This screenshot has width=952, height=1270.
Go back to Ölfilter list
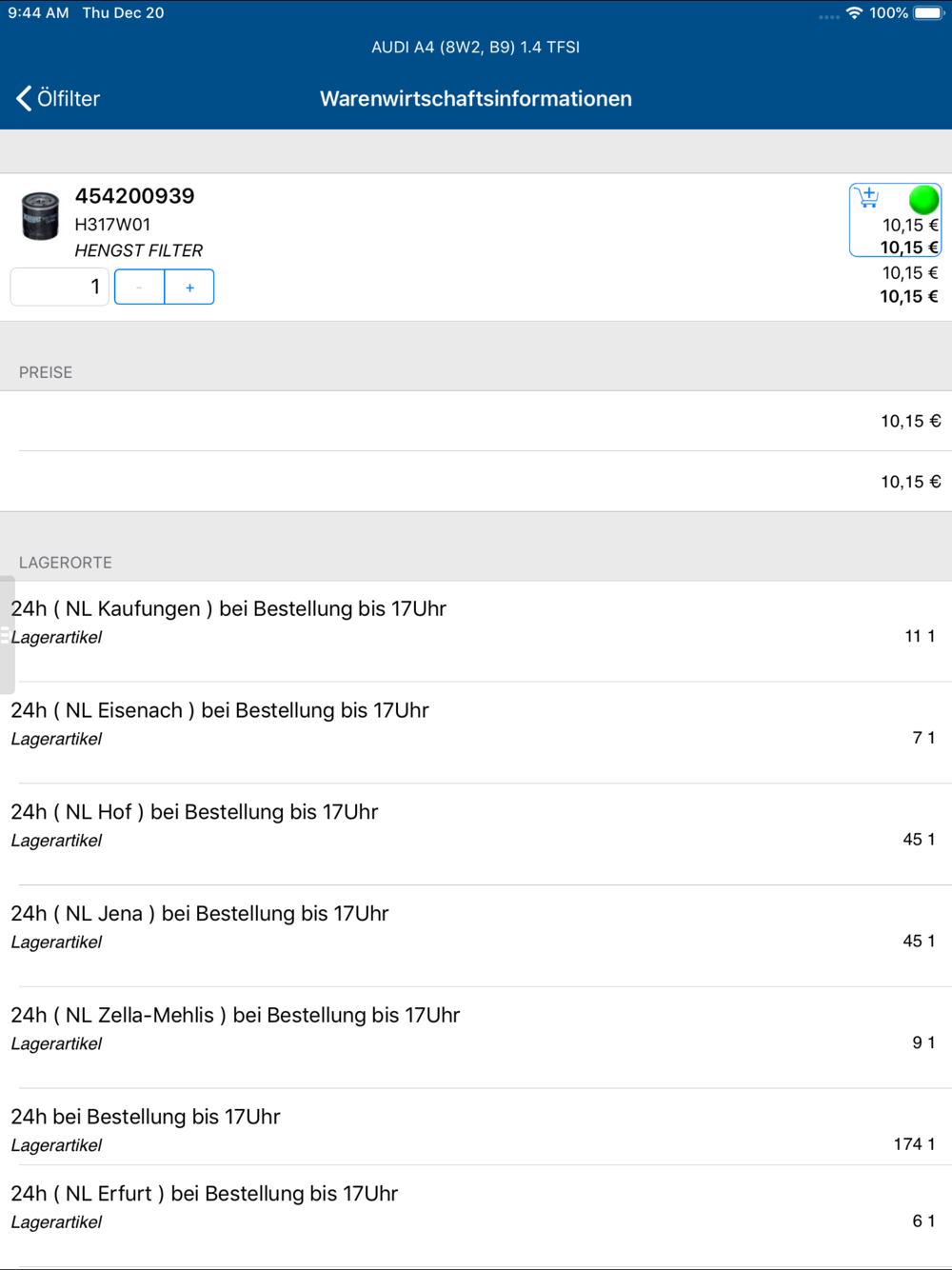pos(58,98)
